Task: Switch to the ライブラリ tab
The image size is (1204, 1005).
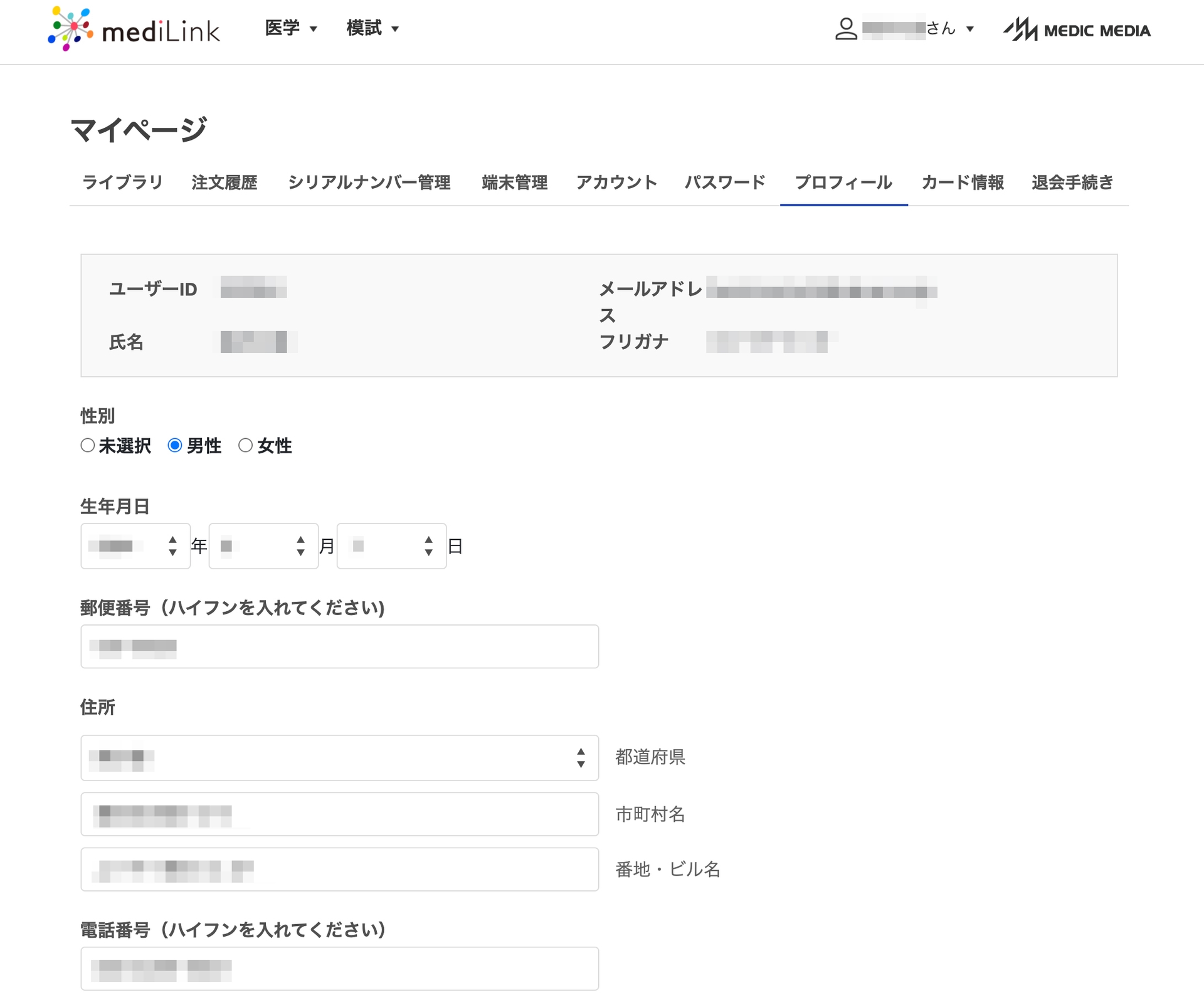Action: point(122,182)
